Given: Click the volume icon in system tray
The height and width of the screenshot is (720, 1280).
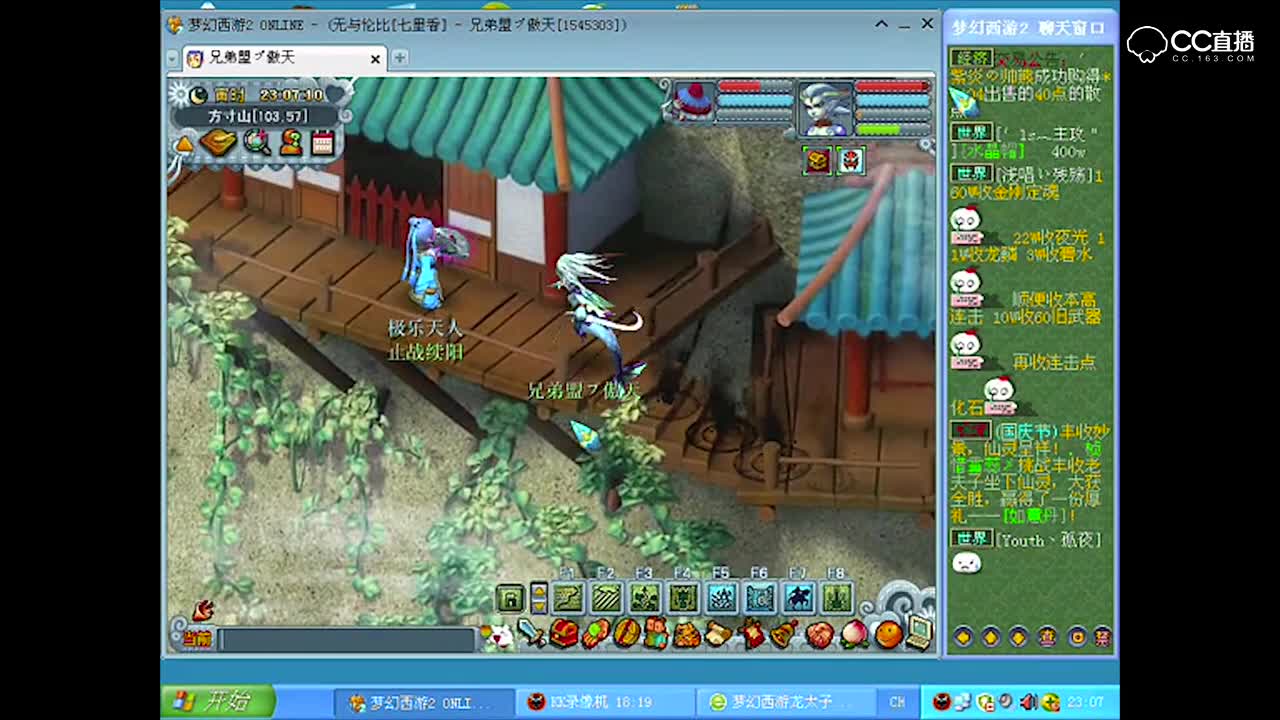Looking at the screenshot, I should [1027, 702].
